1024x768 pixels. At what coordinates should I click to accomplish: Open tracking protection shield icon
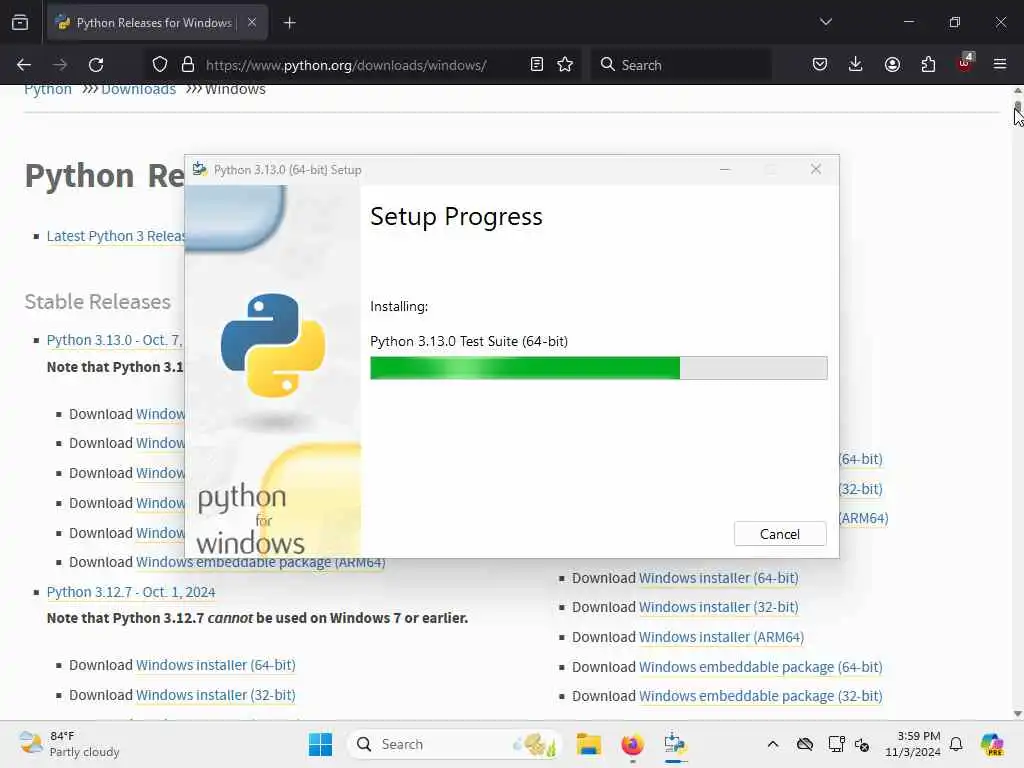pos(159,65)
